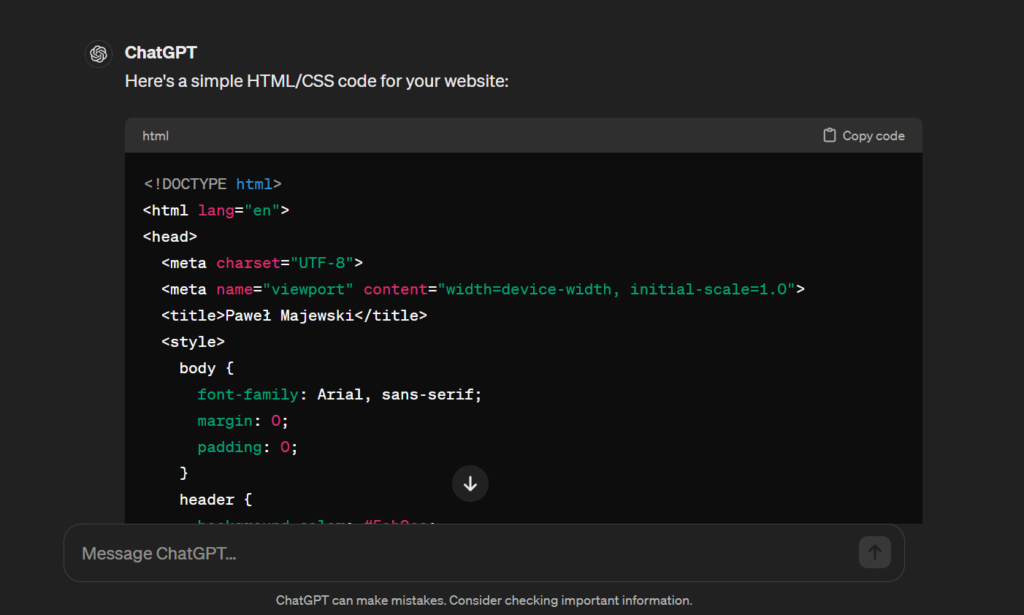Click the opening style tag

point(193,342)
